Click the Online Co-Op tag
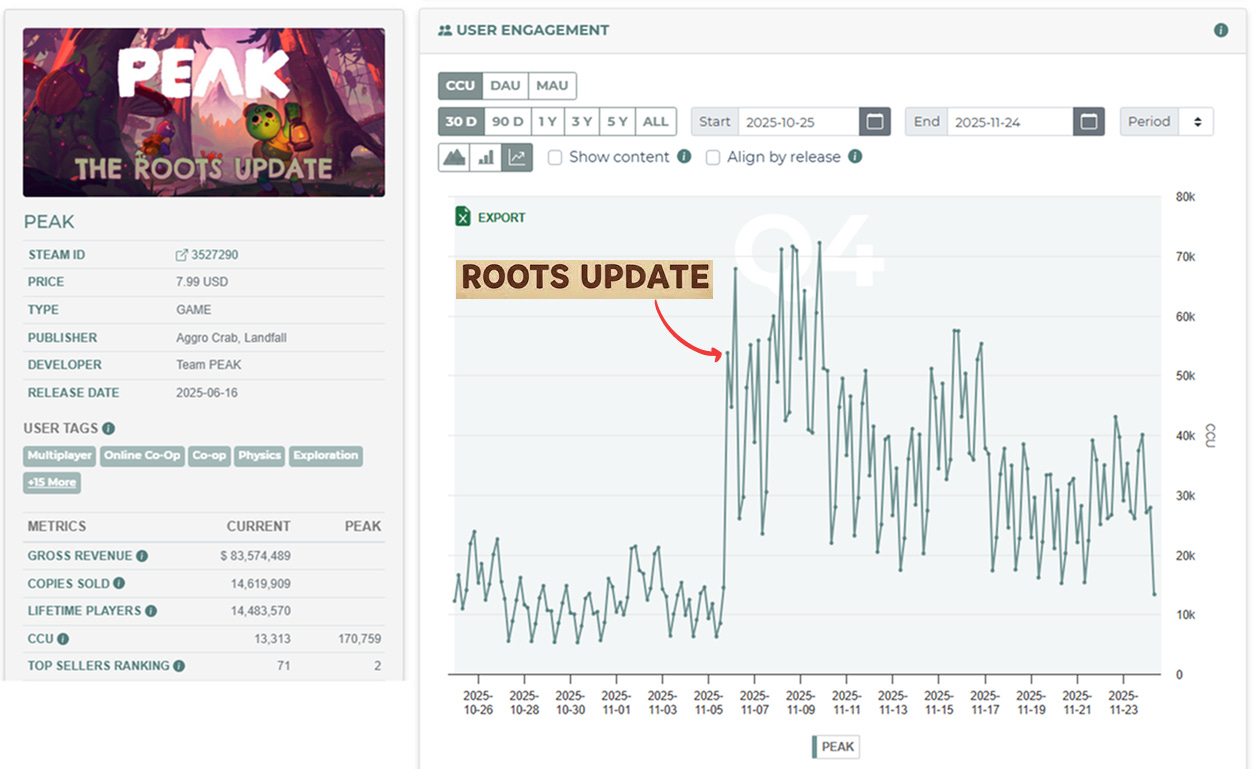Screen dimensions: 1257x769 tap(142, 456)
